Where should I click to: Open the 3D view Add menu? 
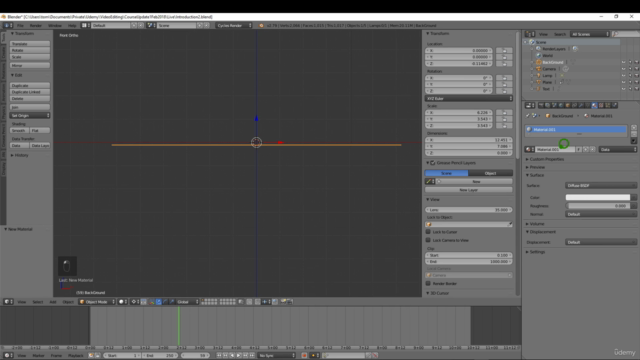[x=53, y=302]
